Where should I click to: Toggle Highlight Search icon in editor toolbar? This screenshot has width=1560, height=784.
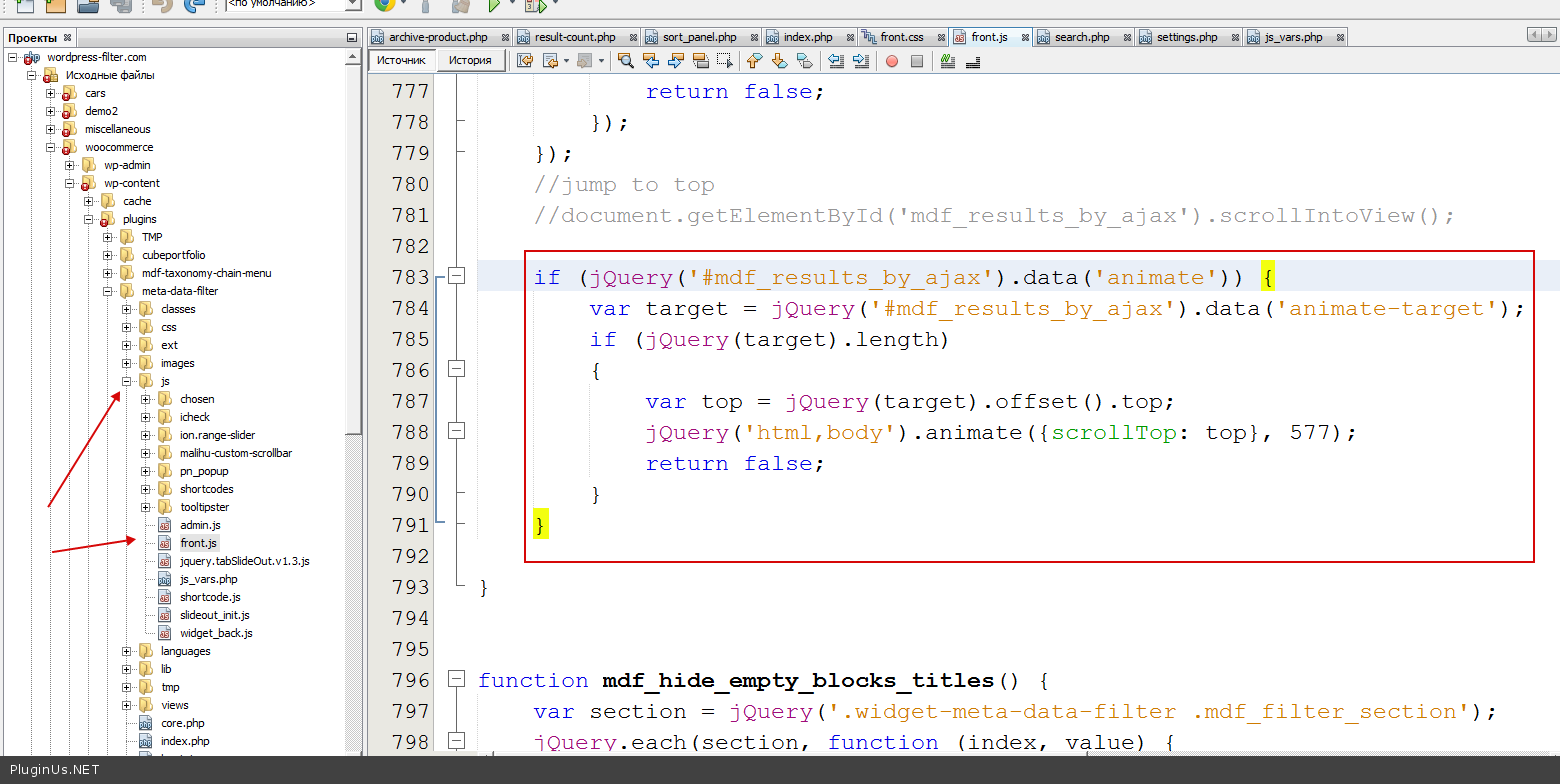(701, 61)
